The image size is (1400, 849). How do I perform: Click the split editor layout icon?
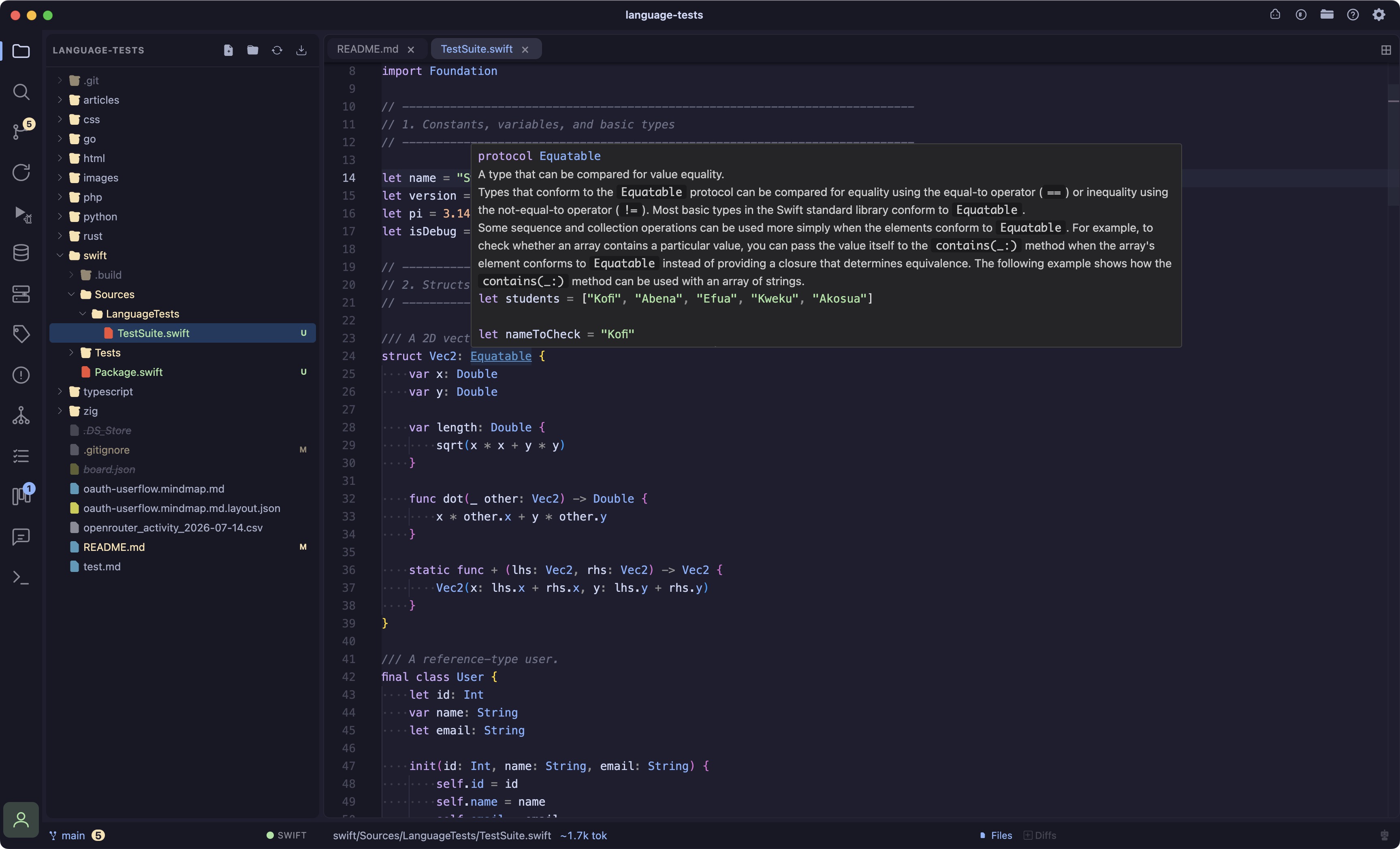click(x=1386, y=50)
